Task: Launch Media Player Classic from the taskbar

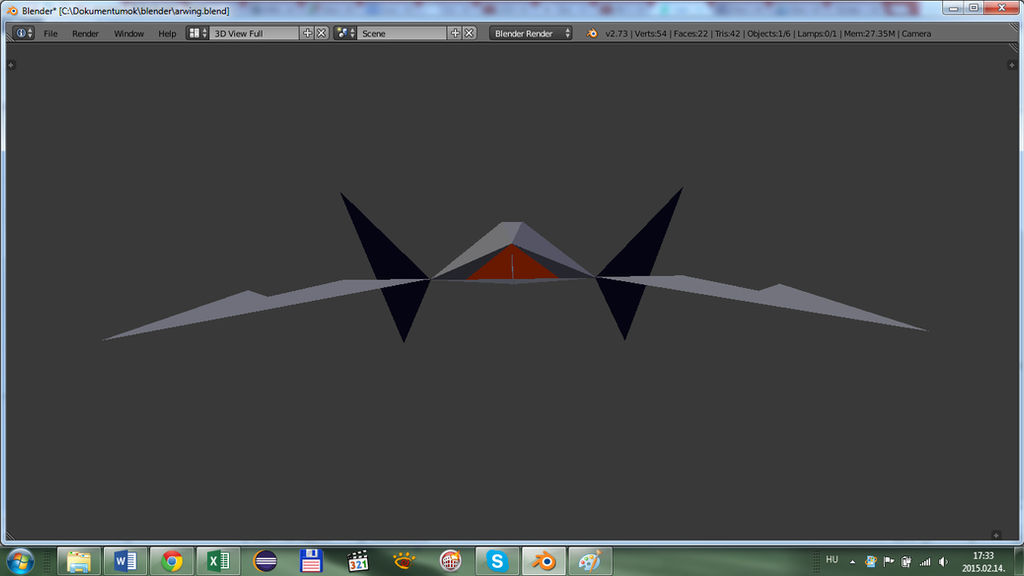Action: coord(358,561)
